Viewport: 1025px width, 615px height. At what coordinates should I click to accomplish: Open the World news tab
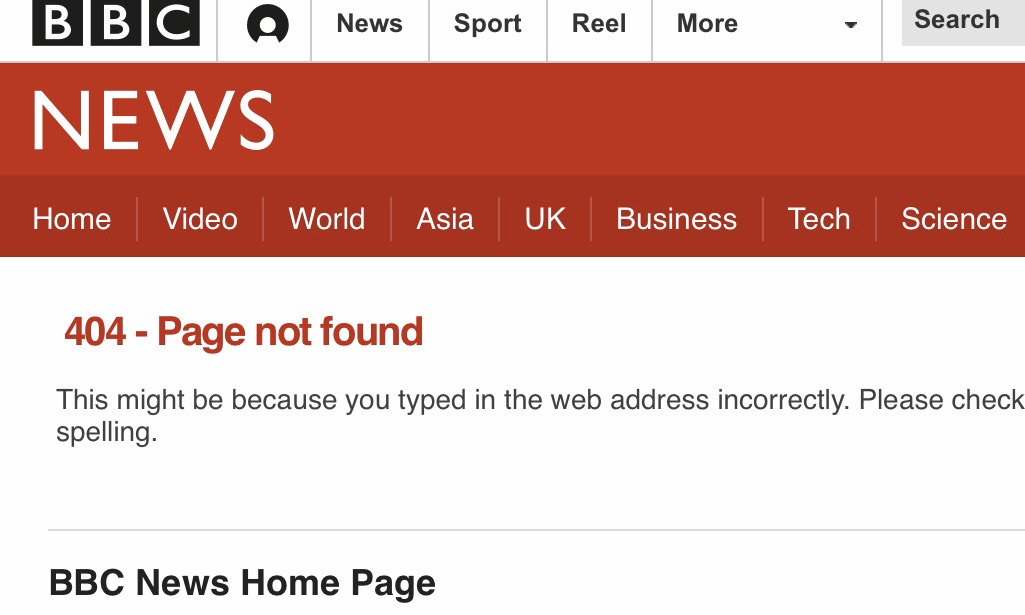click(x=327, y=219)
